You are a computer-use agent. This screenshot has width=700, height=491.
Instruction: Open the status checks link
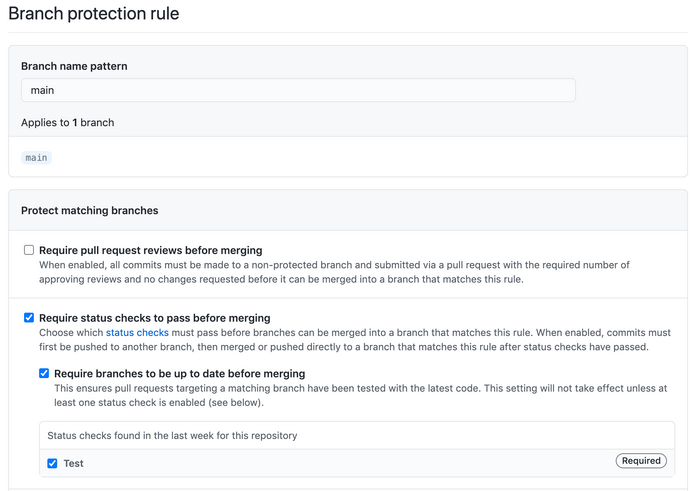click(x=137, y=332)
